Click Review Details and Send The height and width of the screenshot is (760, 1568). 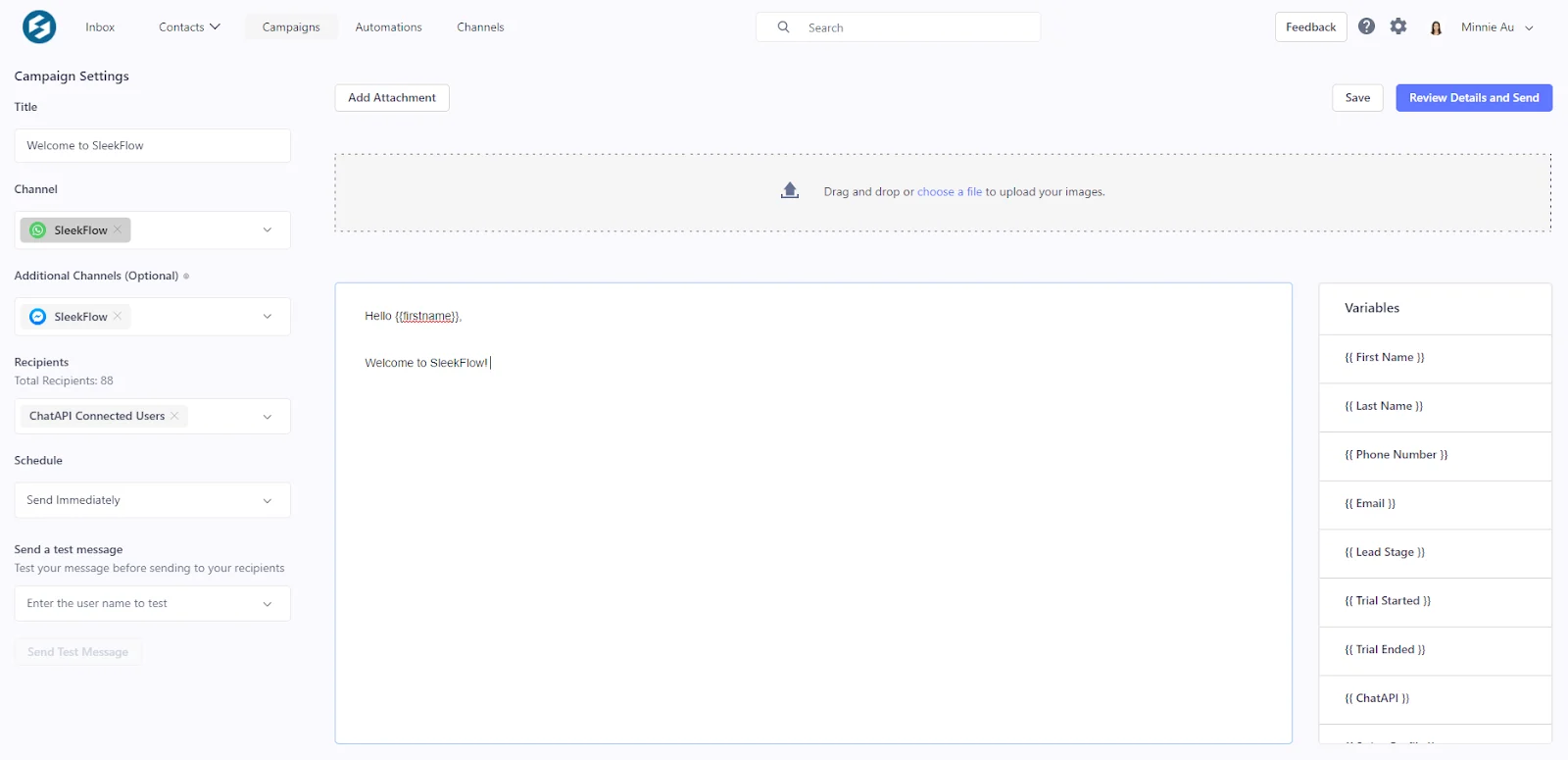(1474, 98)
